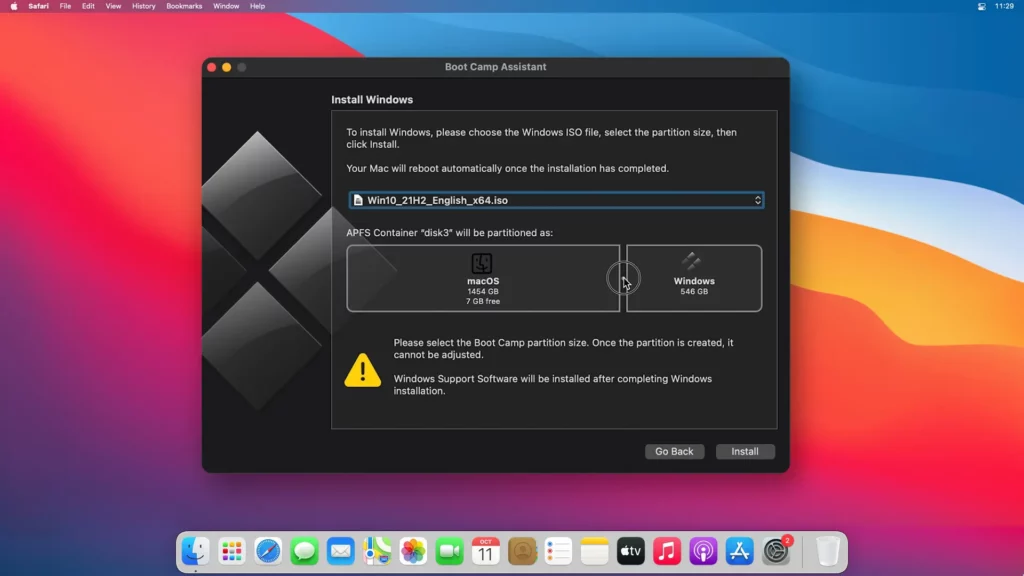
Task: Click the 'Win10_21H2_English_x64.iso' filename
Action: pyautogui.click(x=437, y=200)
